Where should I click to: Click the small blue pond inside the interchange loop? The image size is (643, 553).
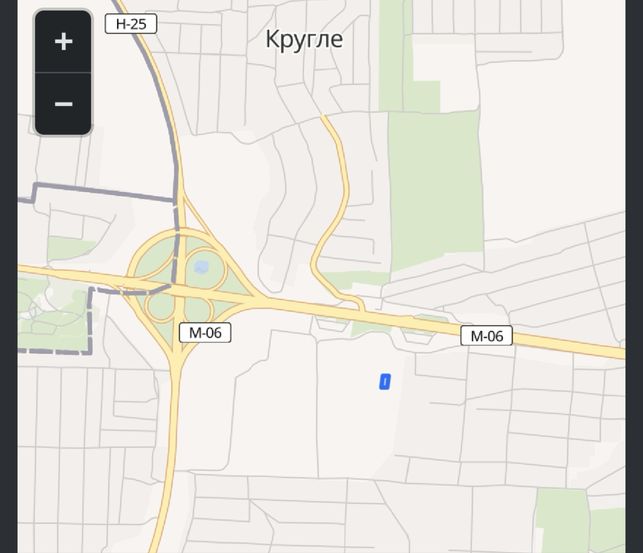[201, 267]
